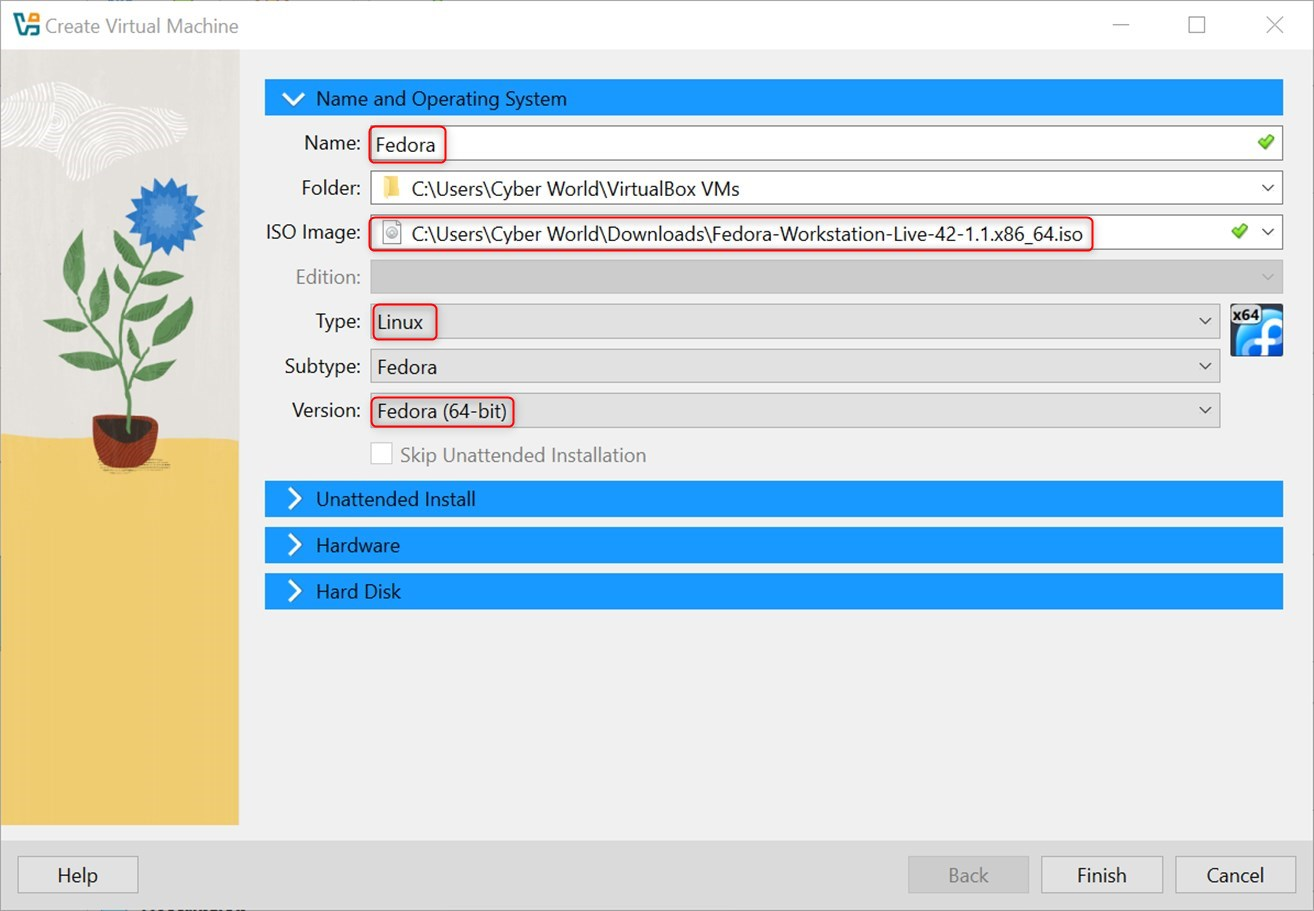This screenshot has width=1314, height=911.
Task: Open the disabled Edition dropdown
Action: pyautogui.click(x=826, y=276)
